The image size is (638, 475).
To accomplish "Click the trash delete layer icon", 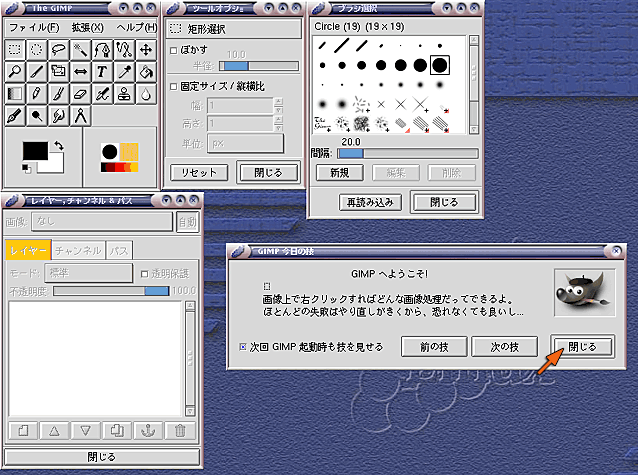I will coord(180,431).
